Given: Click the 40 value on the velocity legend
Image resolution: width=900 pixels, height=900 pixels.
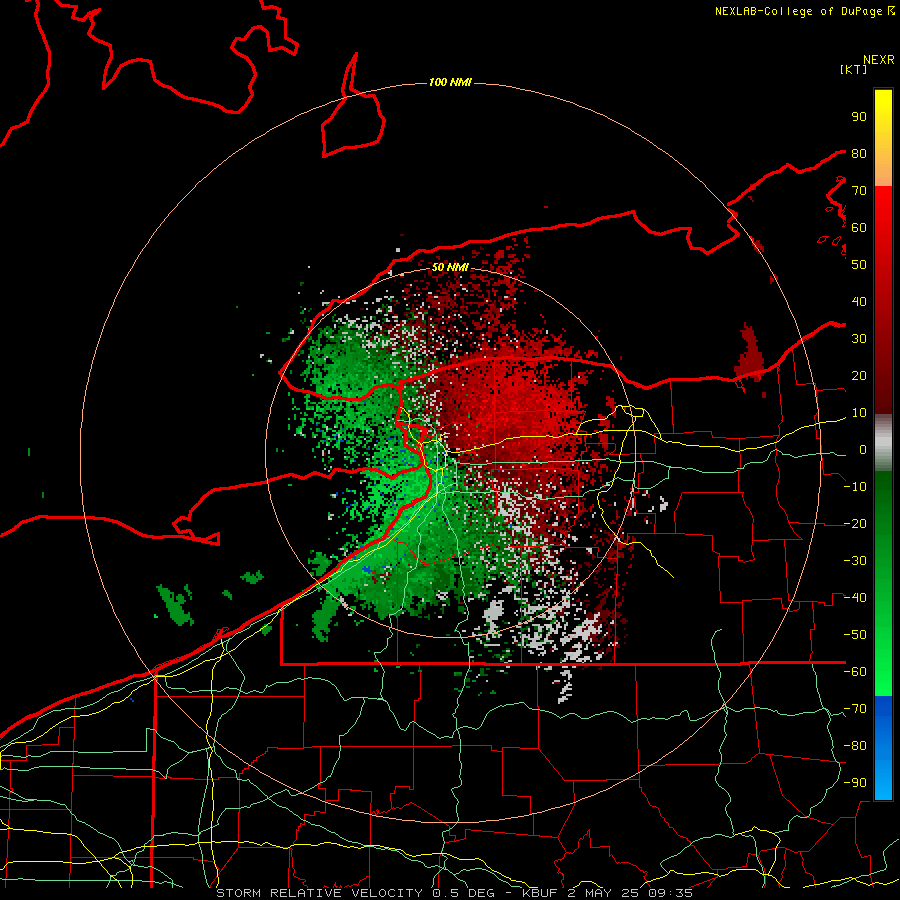Looking at the screenshot, I should pos(859,301).
